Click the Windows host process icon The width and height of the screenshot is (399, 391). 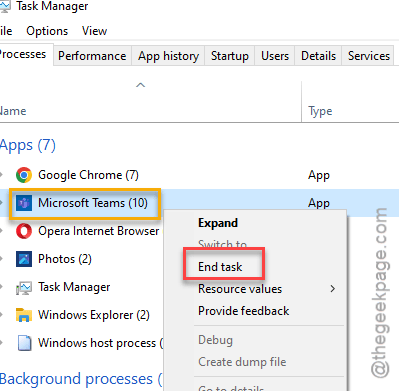(25, 343)
